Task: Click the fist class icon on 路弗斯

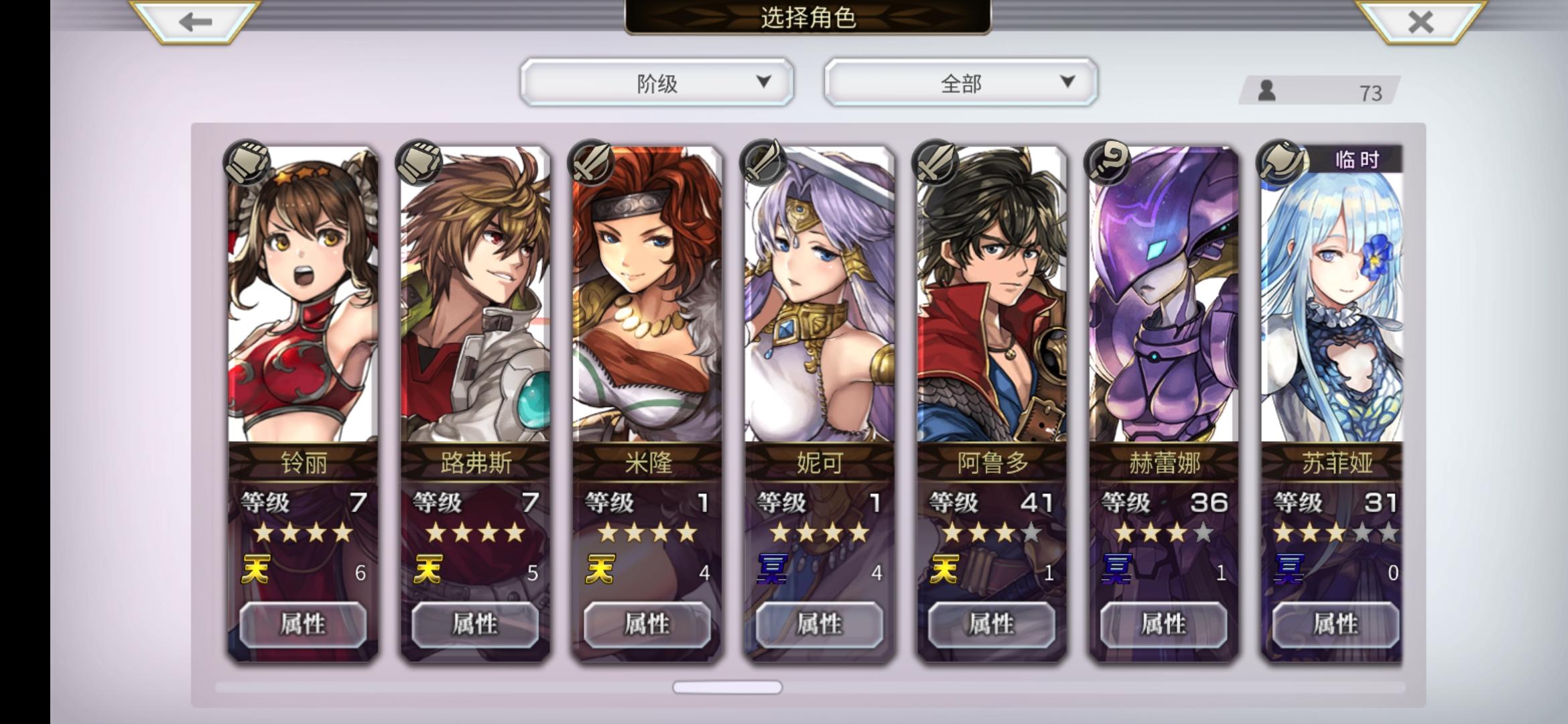Action: [x=419, y=162]
